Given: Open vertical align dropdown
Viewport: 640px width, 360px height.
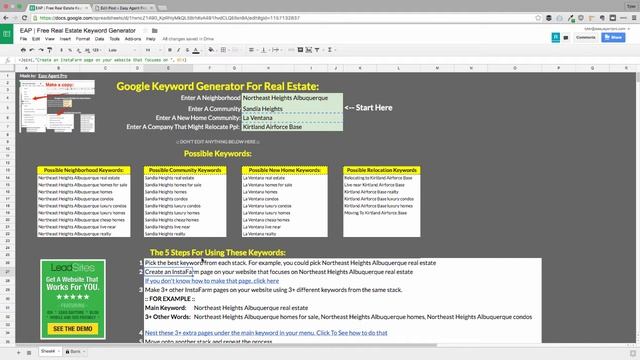Looking at the screenshot, I should coord(264,50).
